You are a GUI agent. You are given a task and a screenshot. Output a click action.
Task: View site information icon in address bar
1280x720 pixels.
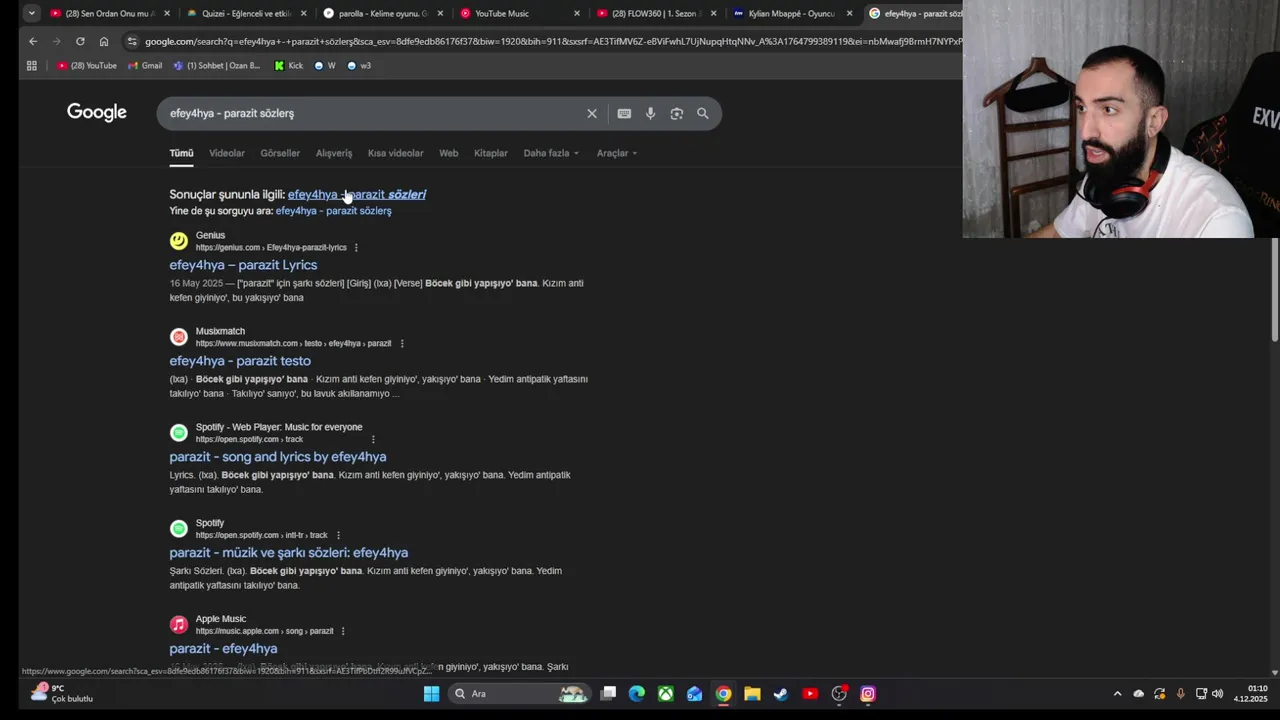click(x=132, y=41)
